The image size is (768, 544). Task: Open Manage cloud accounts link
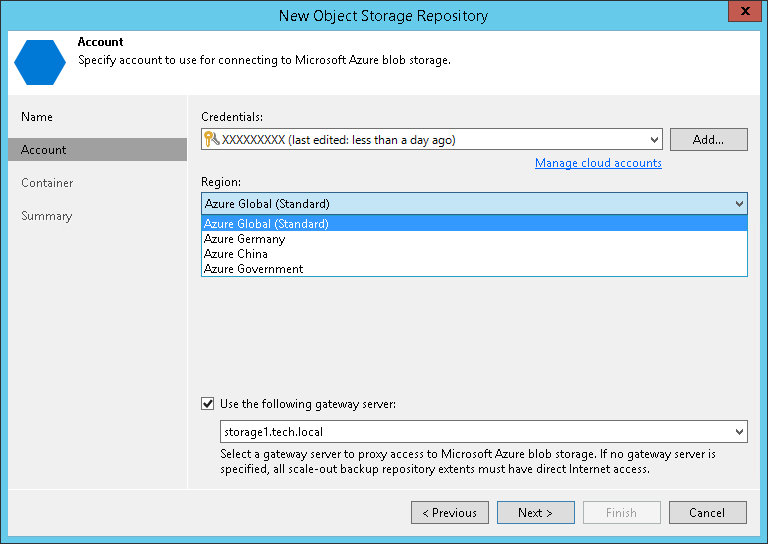click(x=598, y=163)
